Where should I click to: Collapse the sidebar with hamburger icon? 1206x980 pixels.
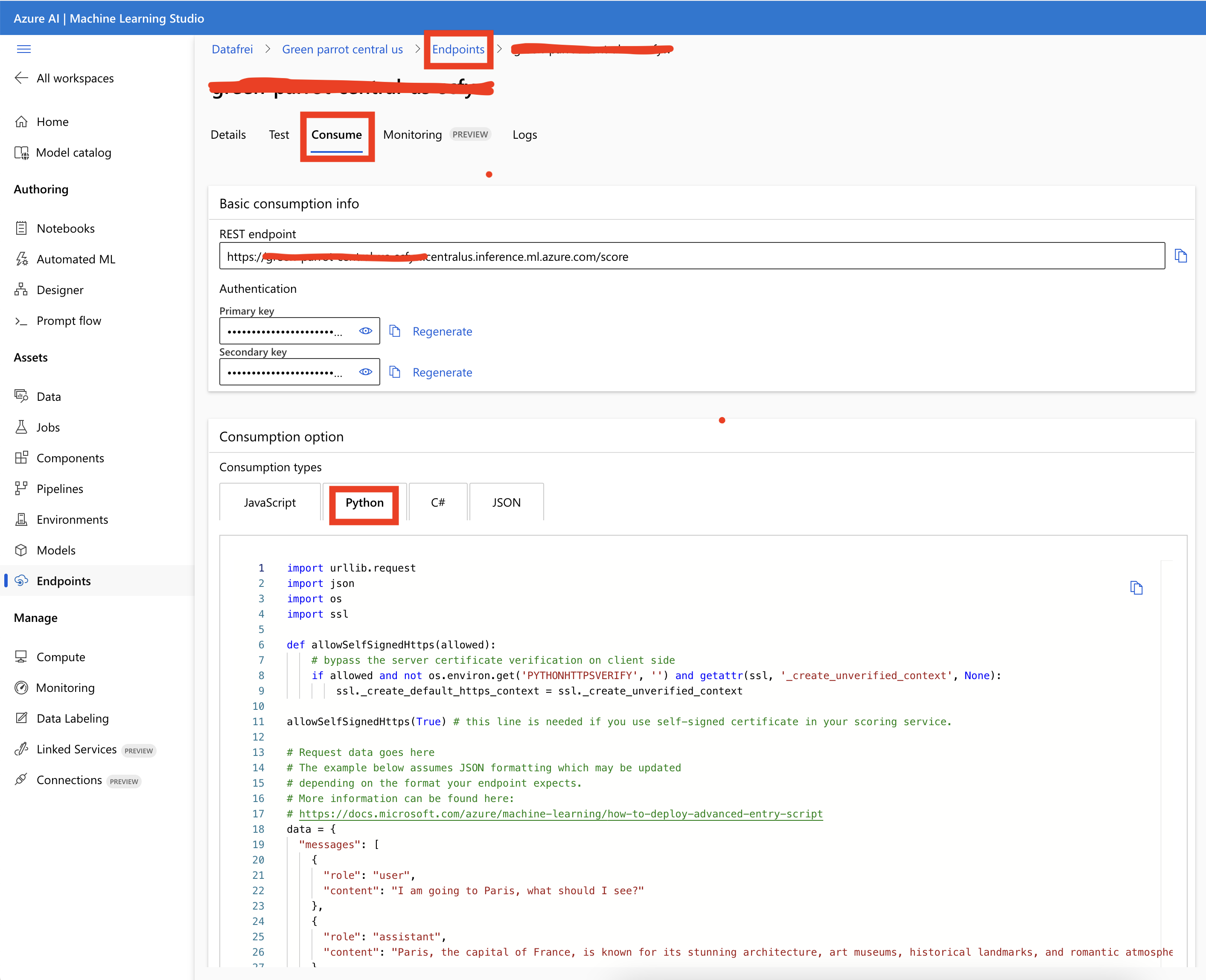click(x=24, y=49)
